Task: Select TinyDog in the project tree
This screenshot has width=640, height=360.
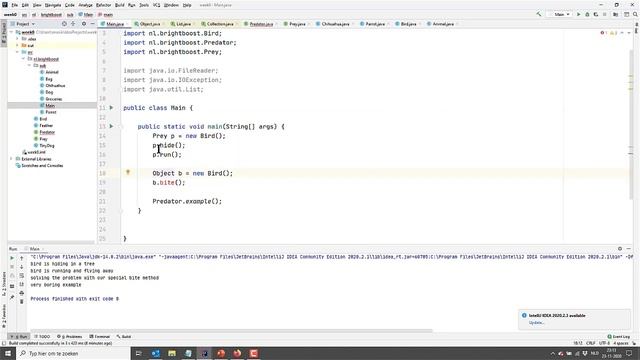Action: pyautogui.click(x=47, y=146)
